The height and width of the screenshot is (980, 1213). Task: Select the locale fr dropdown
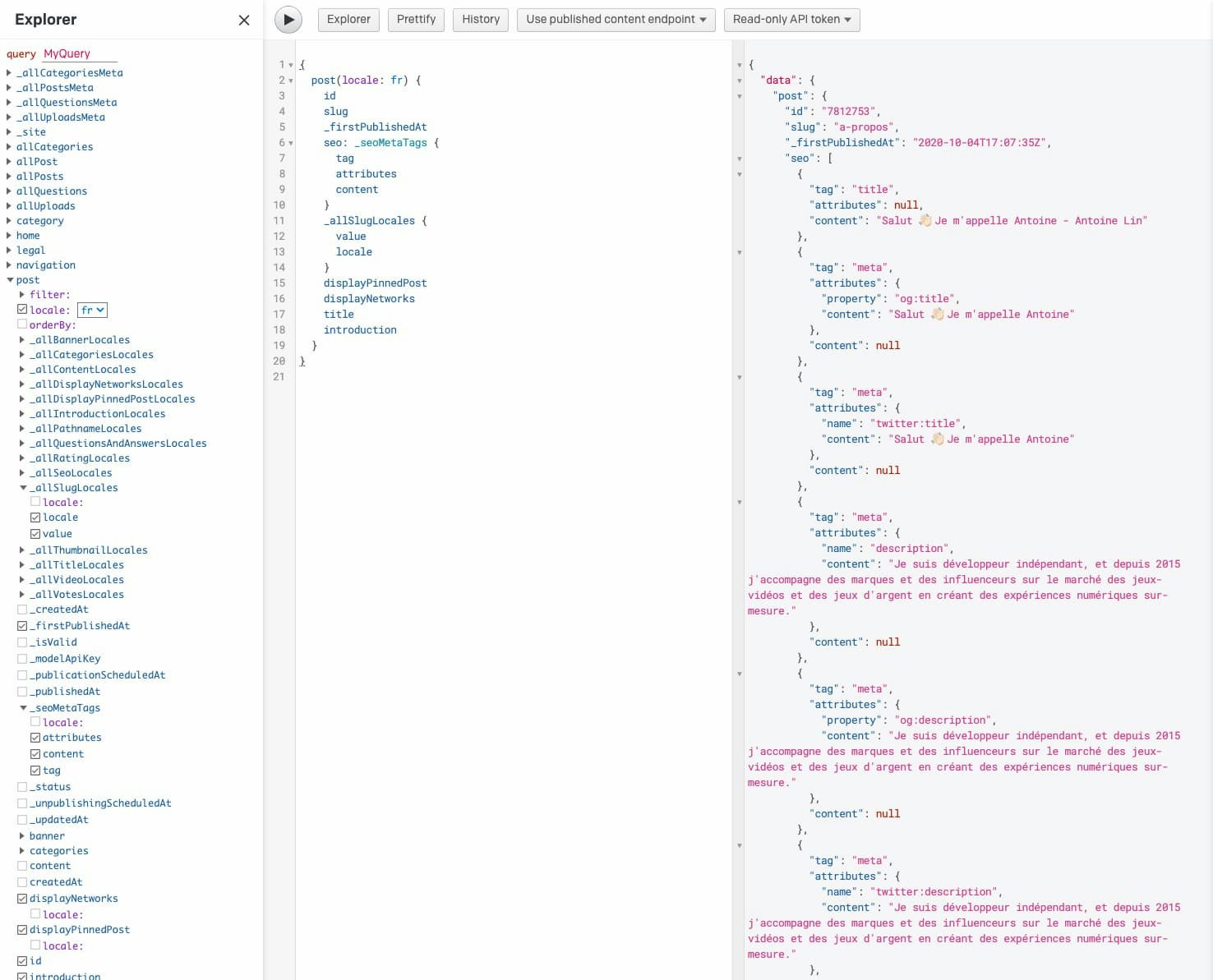pos(92,310)
